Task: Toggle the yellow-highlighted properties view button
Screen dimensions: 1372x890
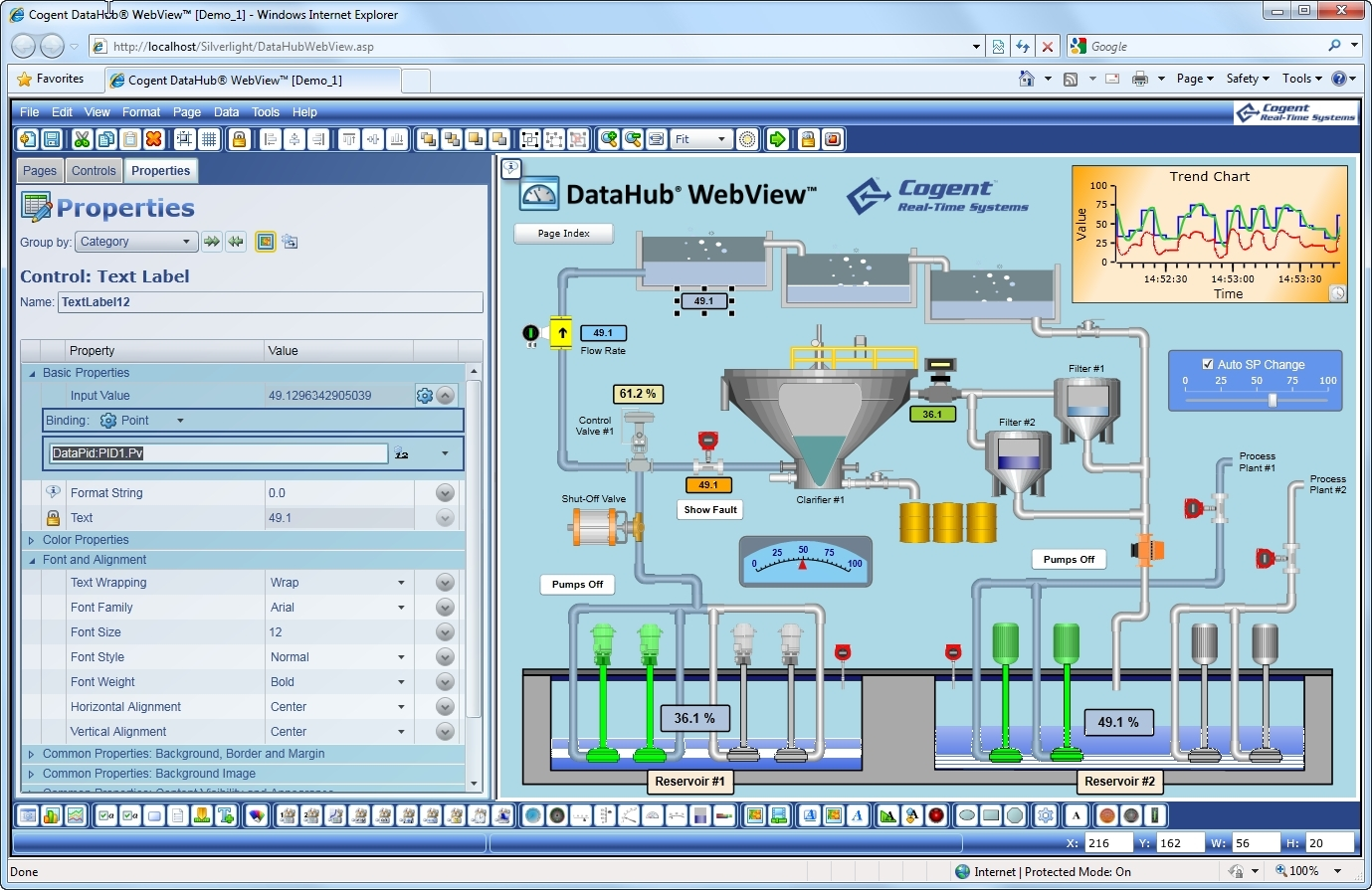Action: tap(265, 242)
